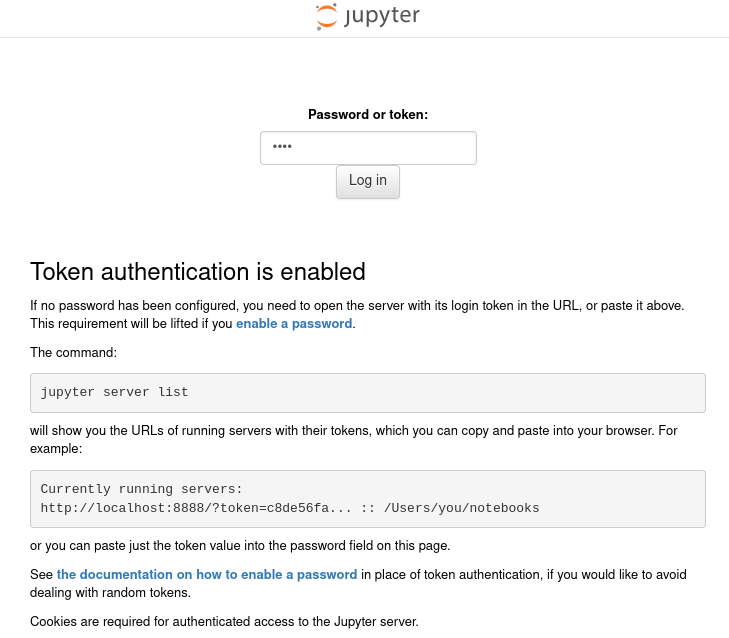Click "The command:" text line
The width and height of the screenshot is (729, 638).
[x=74, y=353]
